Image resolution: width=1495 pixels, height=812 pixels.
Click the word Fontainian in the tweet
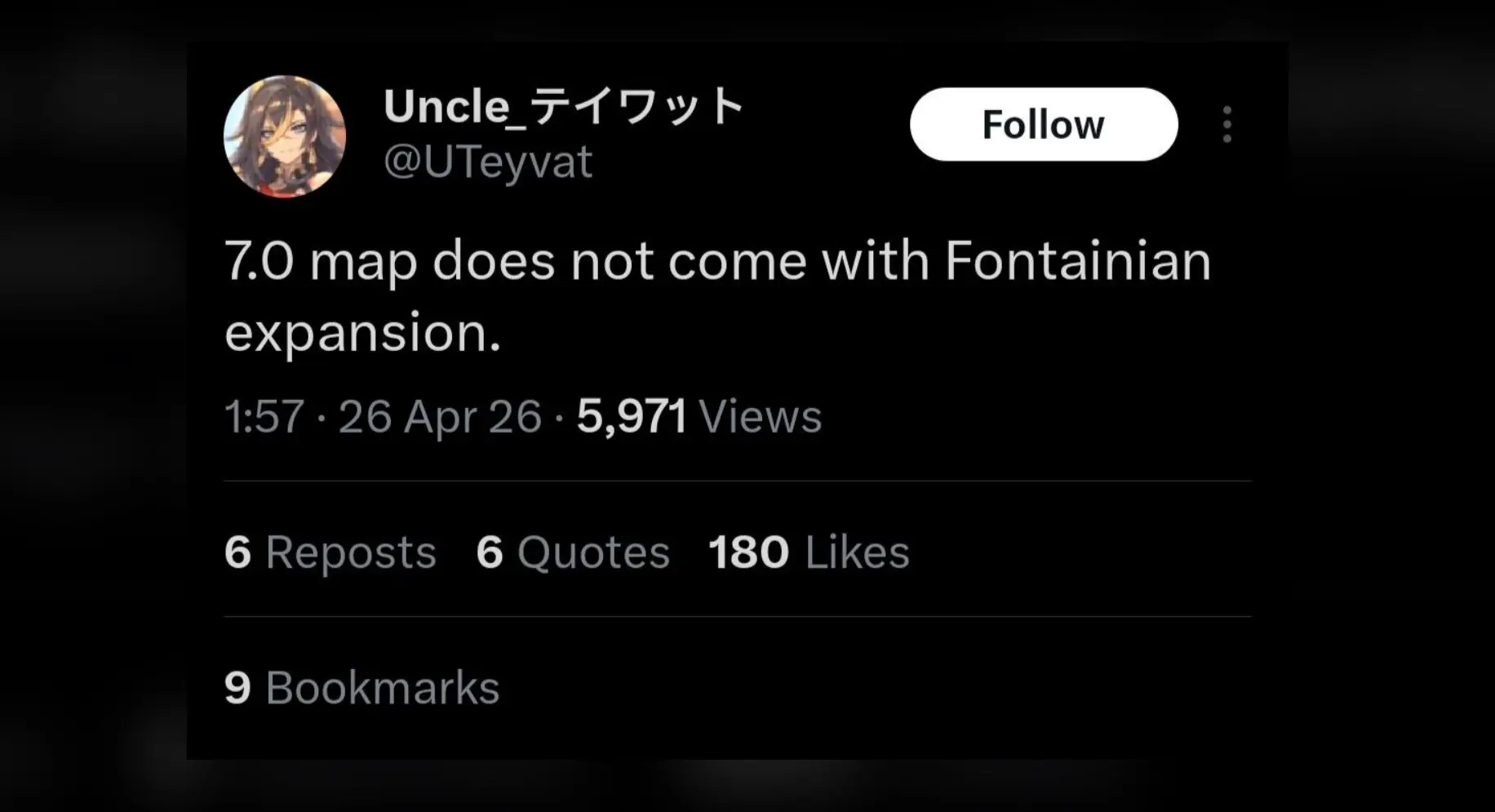[1077, 262]
